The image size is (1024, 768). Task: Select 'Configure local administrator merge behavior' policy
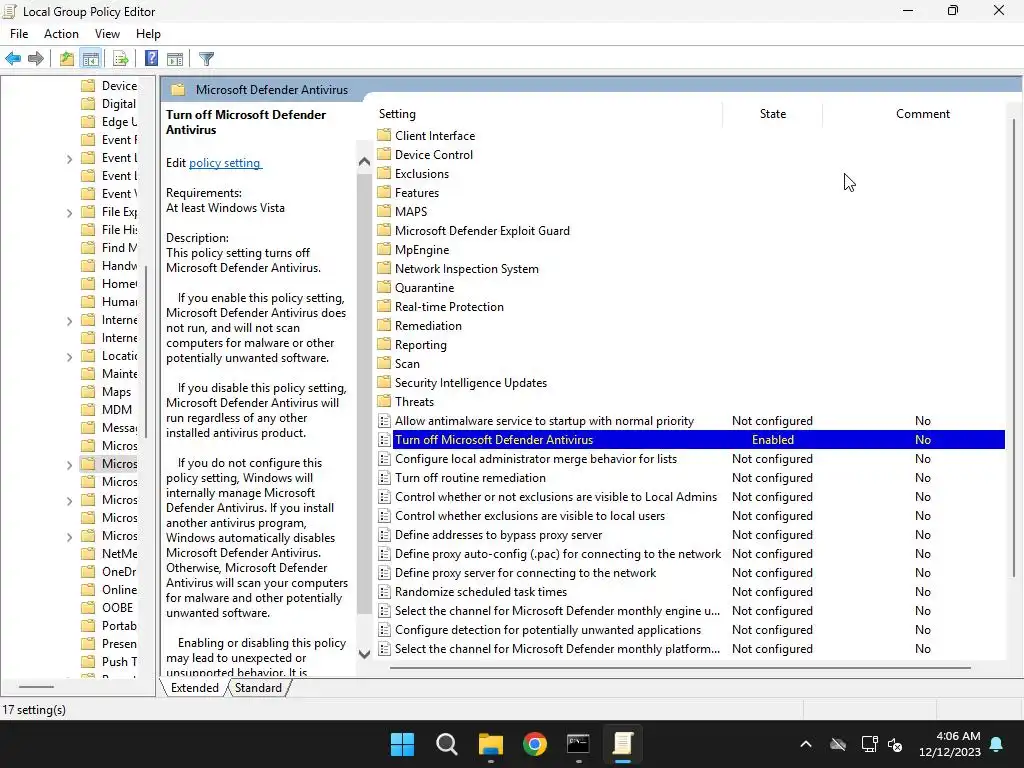click(691, 459)
